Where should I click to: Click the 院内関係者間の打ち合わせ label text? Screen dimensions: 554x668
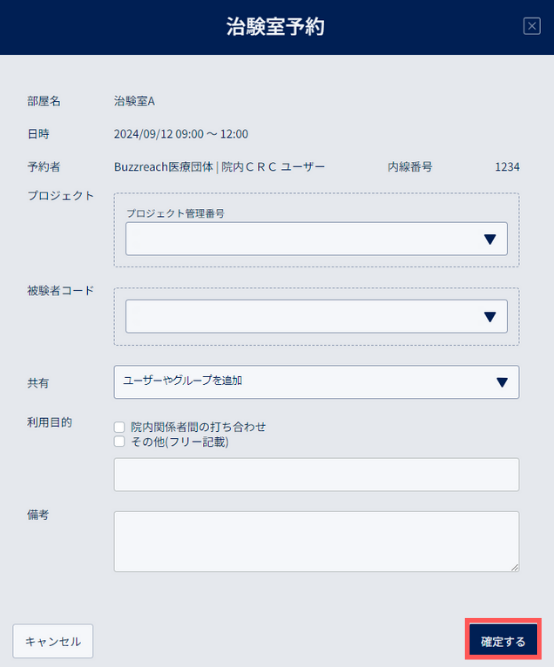tap(198, 427)
